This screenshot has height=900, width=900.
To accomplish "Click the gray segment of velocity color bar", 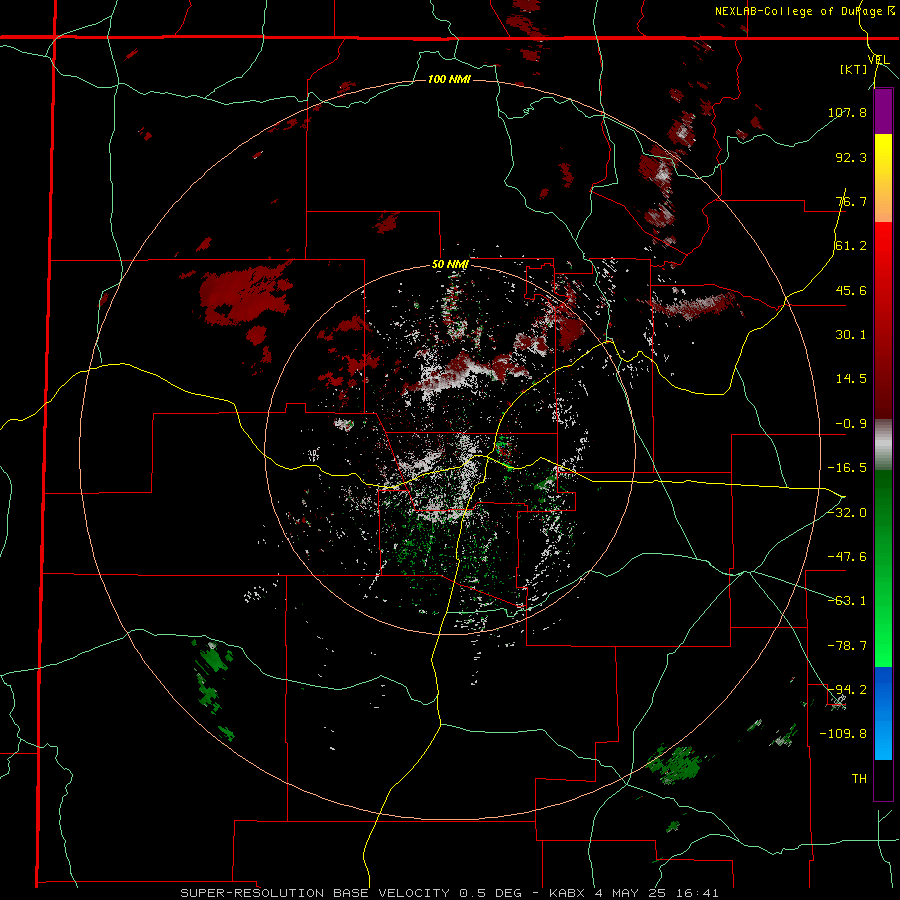I will click(883, 445).
